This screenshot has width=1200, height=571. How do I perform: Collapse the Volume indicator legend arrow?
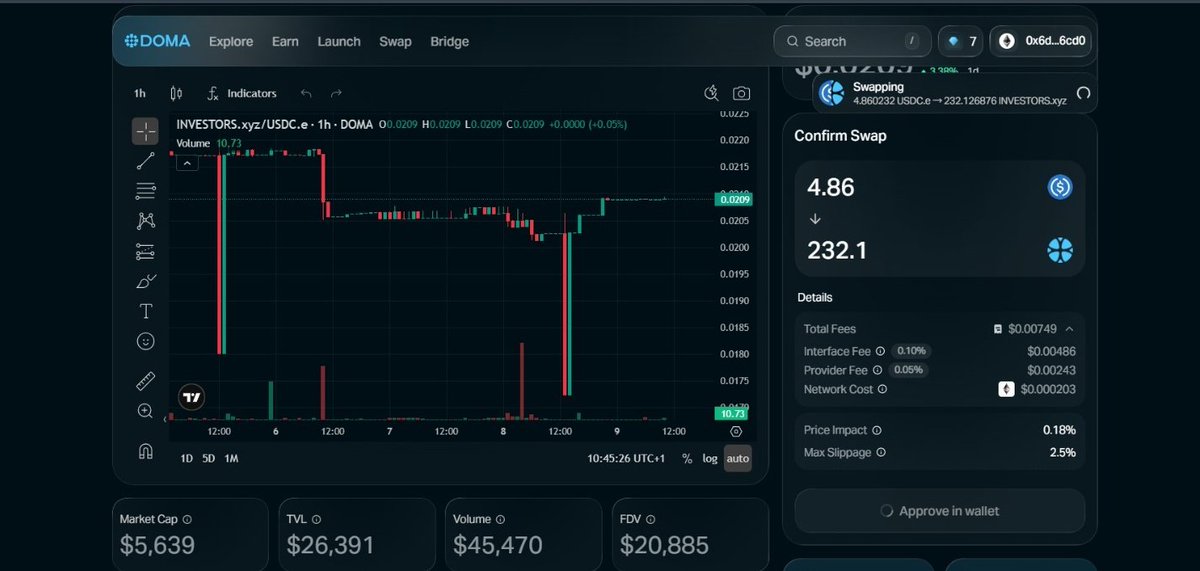click(187, 162)
